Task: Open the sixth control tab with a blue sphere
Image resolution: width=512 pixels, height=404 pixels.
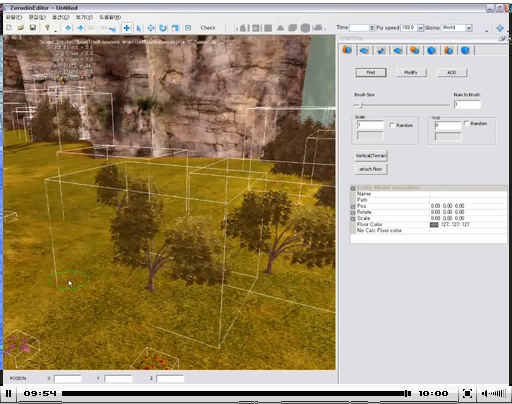Action: [x=432, y=51]
